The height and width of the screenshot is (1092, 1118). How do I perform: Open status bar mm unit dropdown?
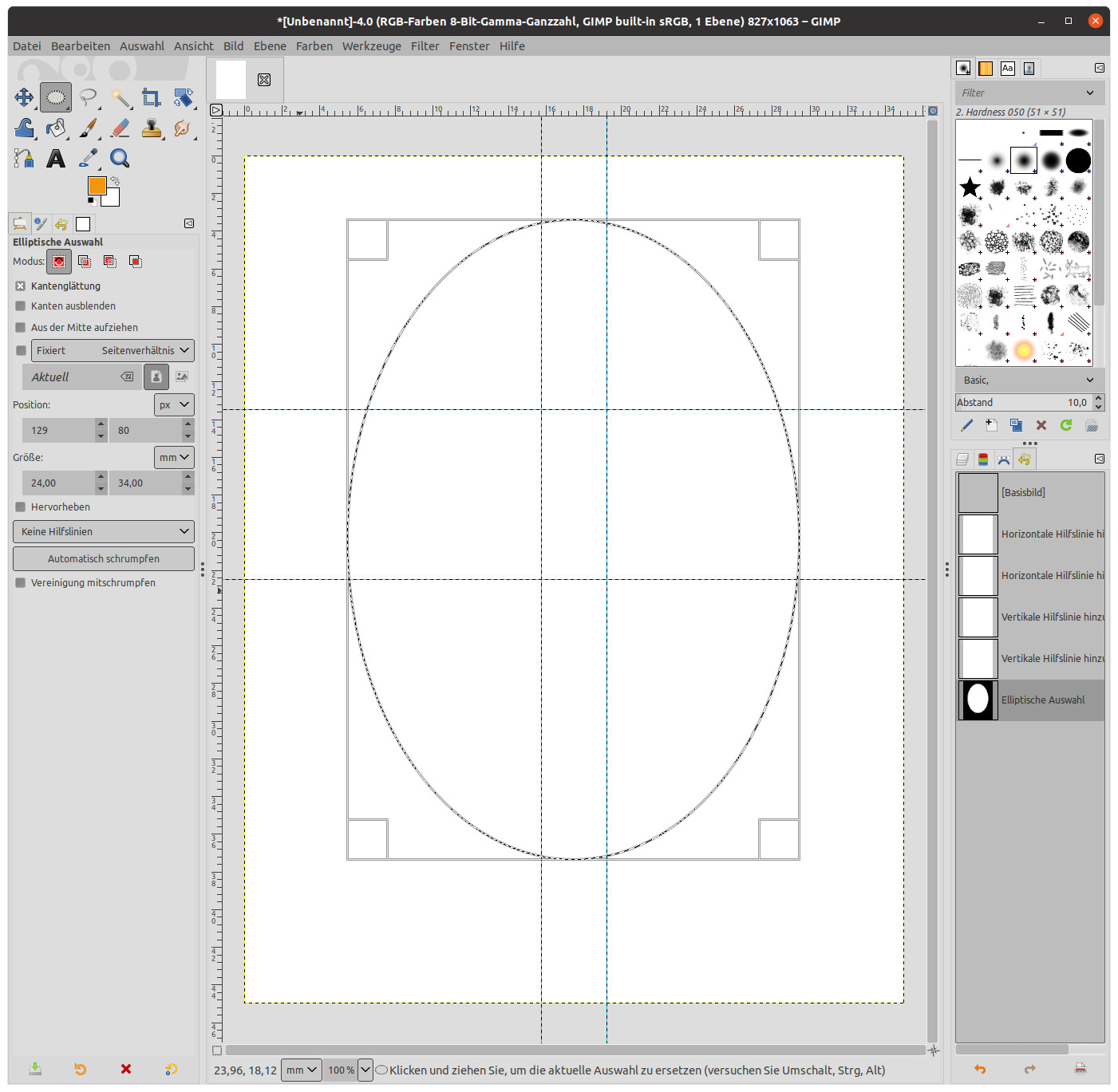pyautogui.click(x=302, y=1070)
